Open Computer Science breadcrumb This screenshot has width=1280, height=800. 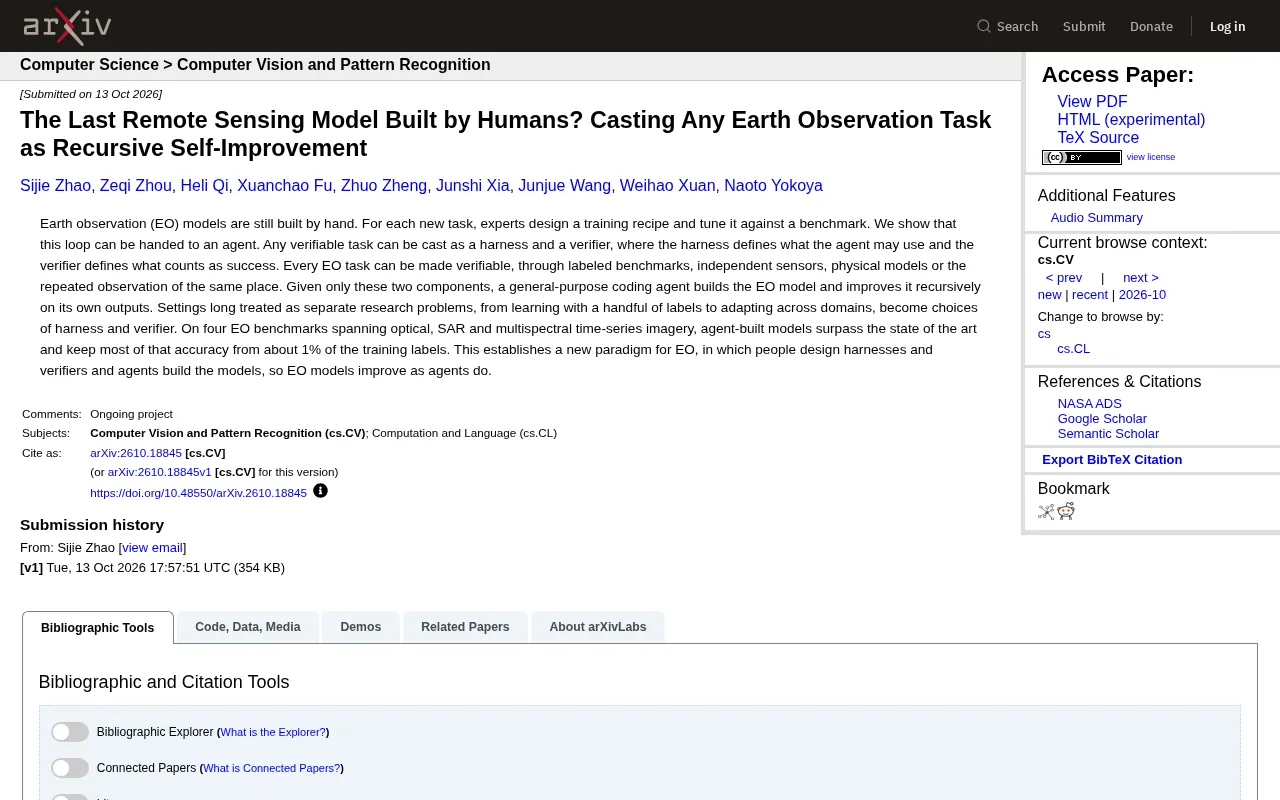point(89,65)
